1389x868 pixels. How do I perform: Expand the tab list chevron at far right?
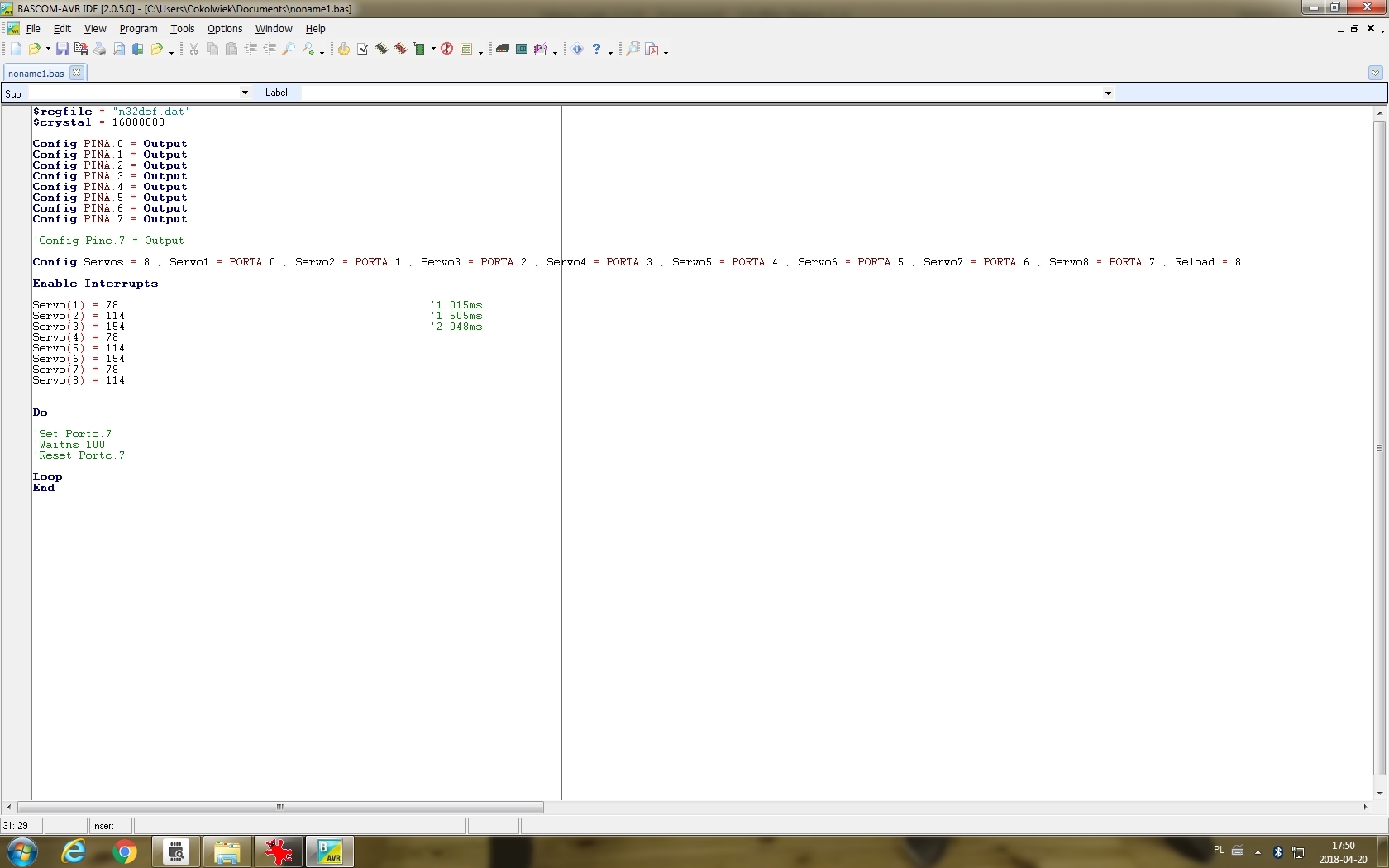point(1375,73)
